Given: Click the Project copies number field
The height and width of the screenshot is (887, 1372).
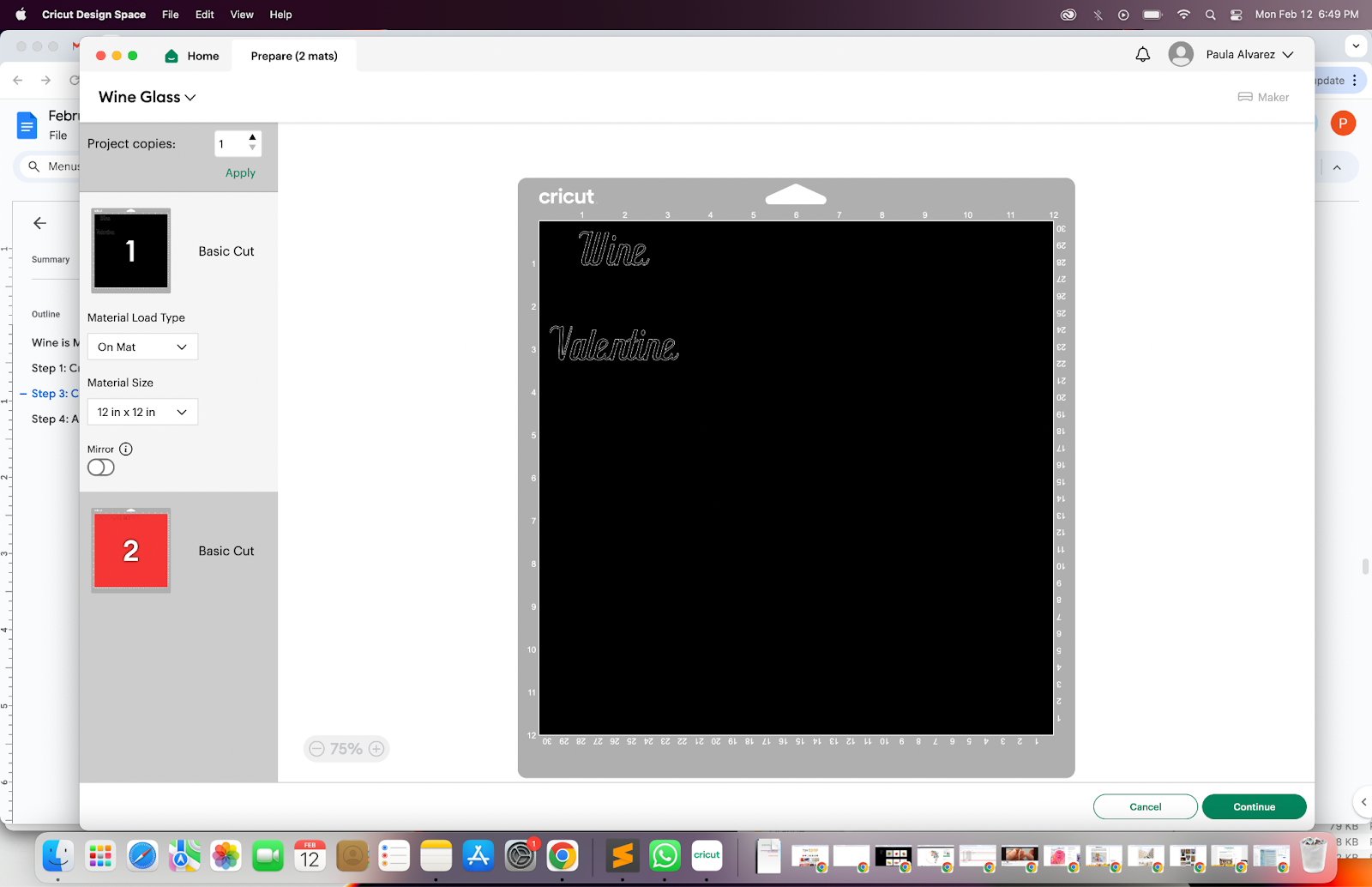Looking at the screenshot, I should point(231,143).
